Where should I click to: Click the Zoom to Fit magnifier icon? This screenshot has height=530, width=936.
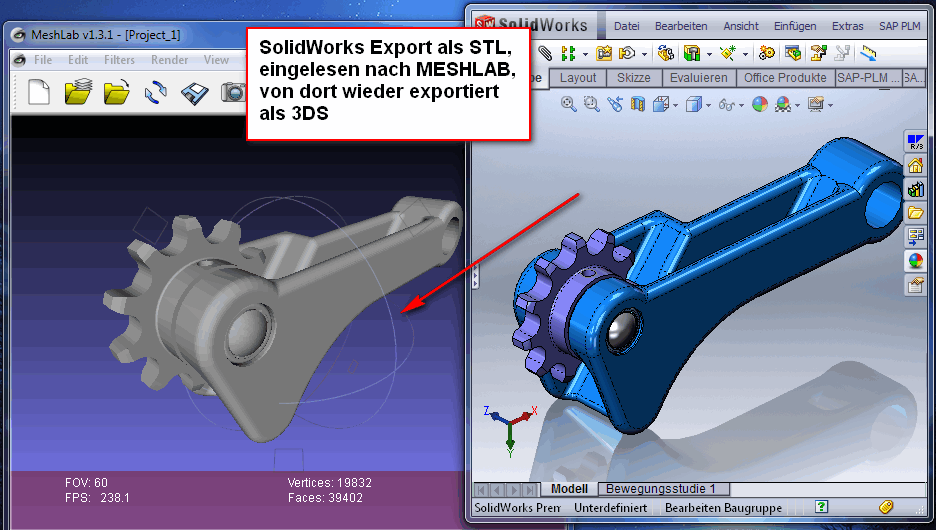click(x=568, y=104)
